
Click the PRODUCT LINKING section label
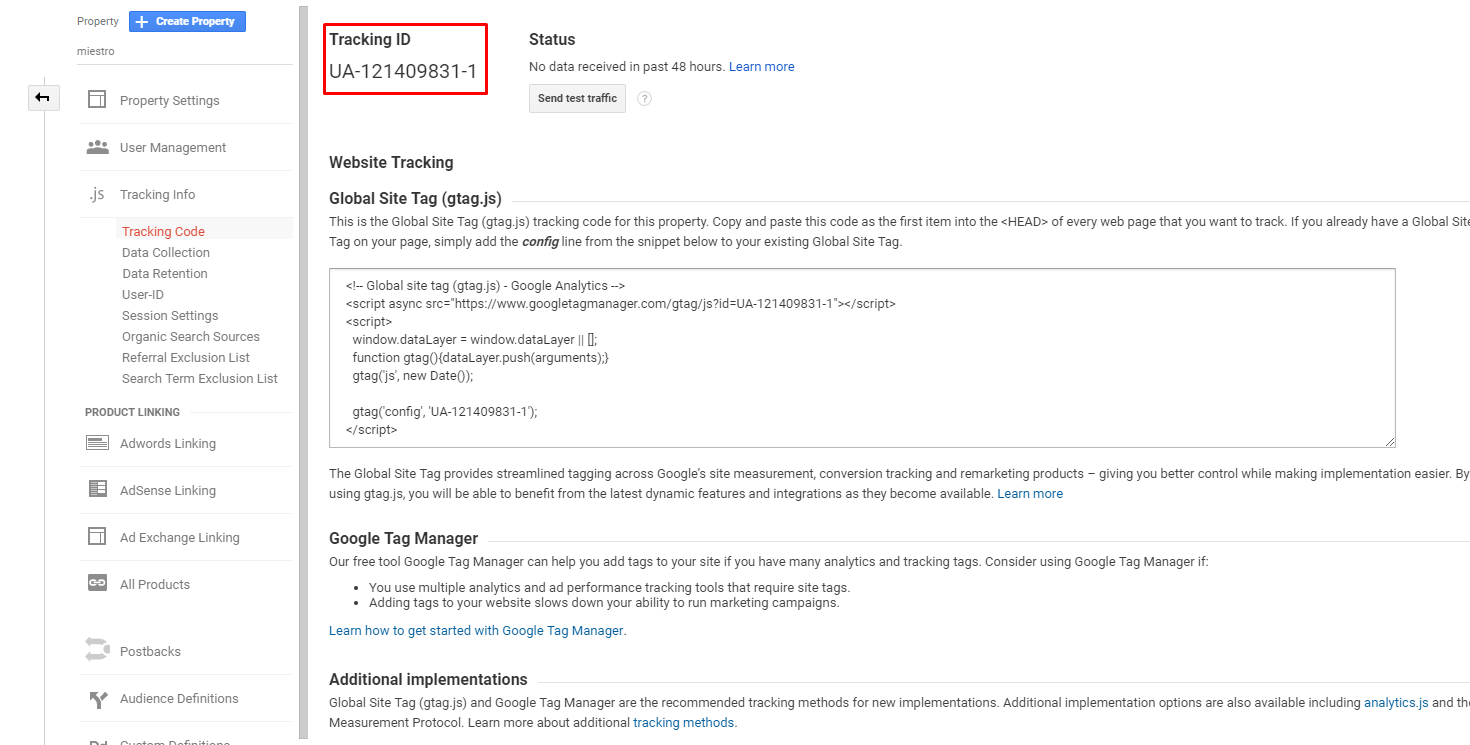[x=132, y=412]
